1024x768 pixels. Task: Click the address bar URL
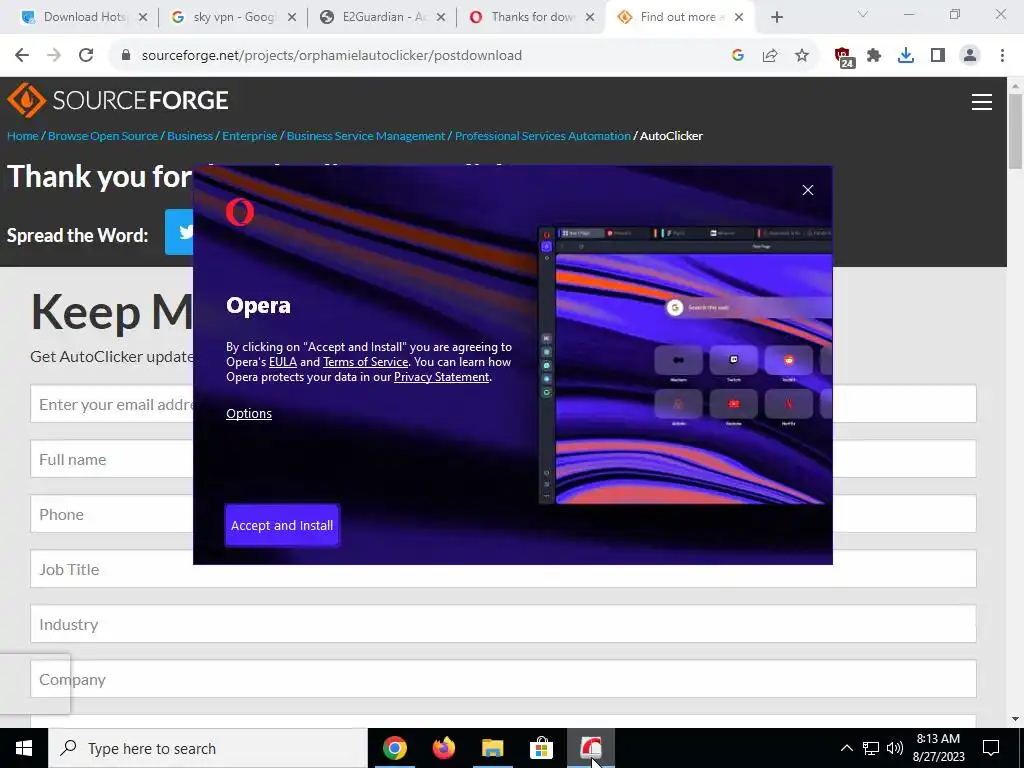click(x=332, y=56)
